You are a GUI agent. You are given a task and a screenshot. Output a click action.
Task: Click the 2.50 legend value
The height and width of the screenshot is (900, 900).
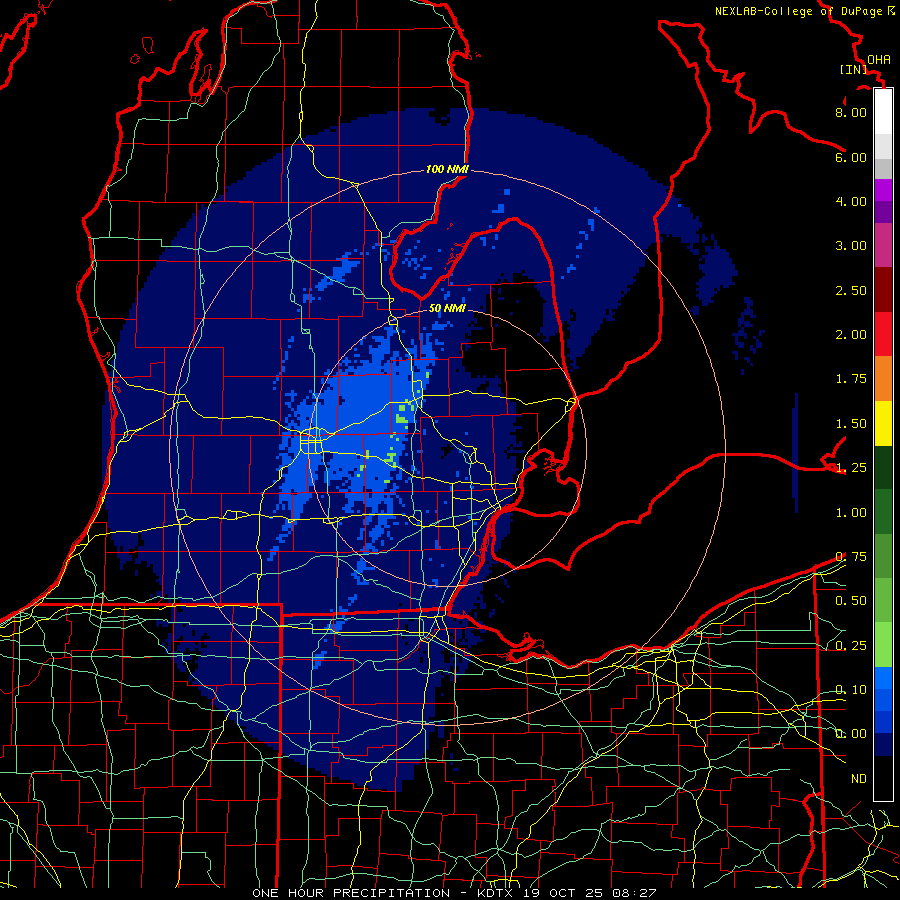(x=851, y=290)
